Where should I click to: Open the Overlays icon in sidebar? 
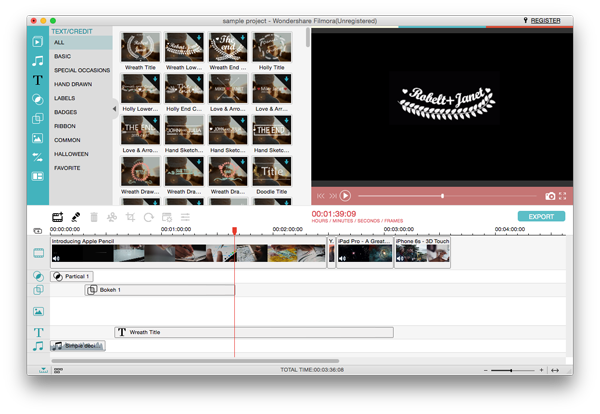click(x=38, y=119)
